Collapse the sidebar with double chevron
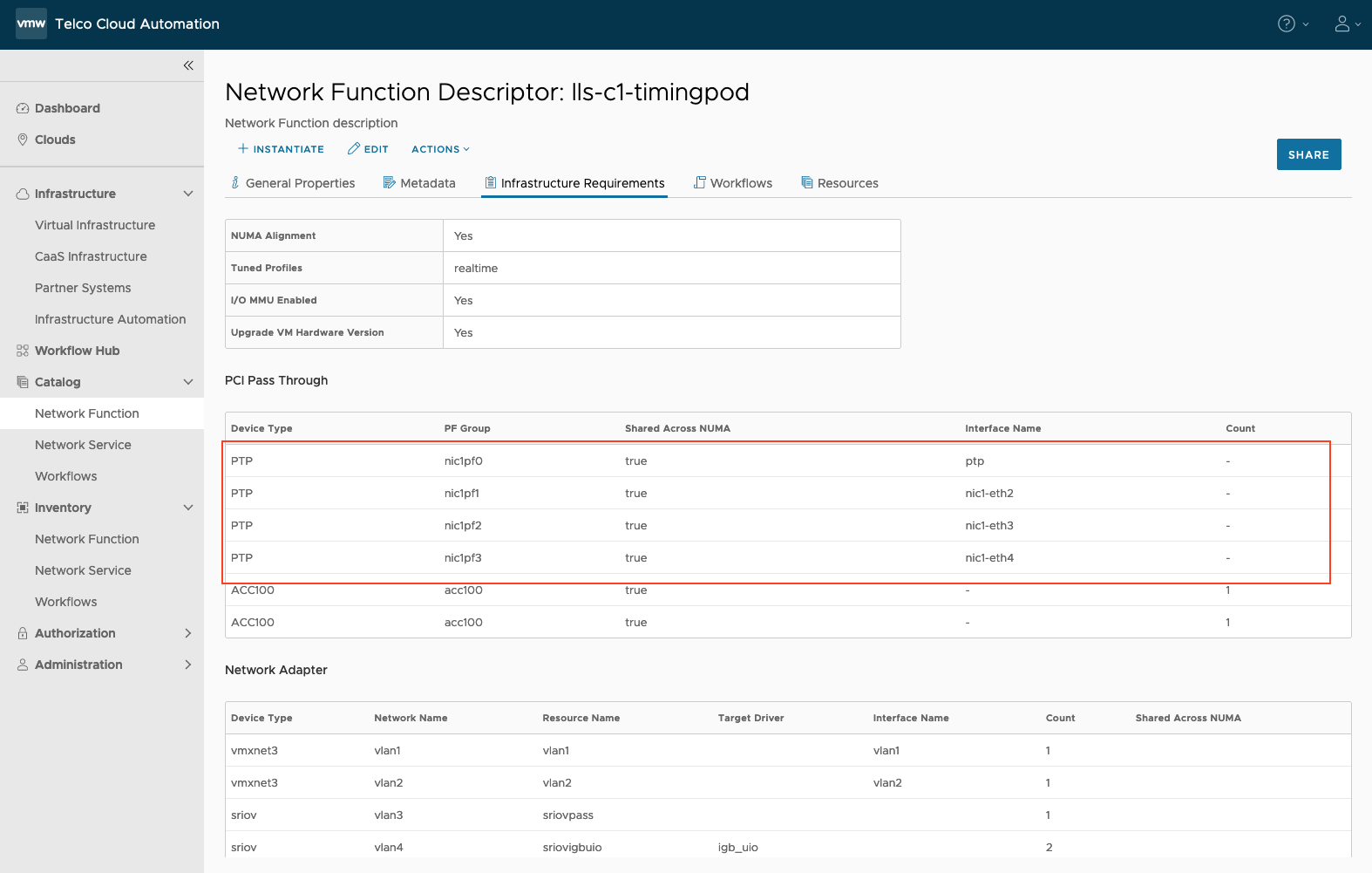This screenshot has width=1372, height=873. [x=188, y=65]
